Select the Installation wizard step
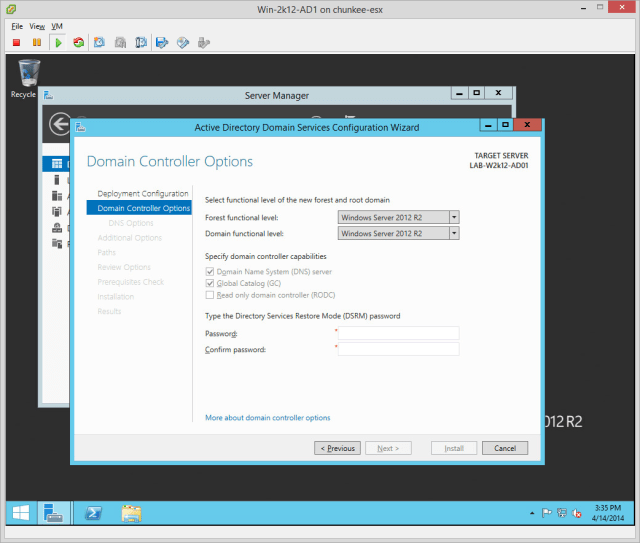Screen dimensions: 640x543 click(116, 296)
